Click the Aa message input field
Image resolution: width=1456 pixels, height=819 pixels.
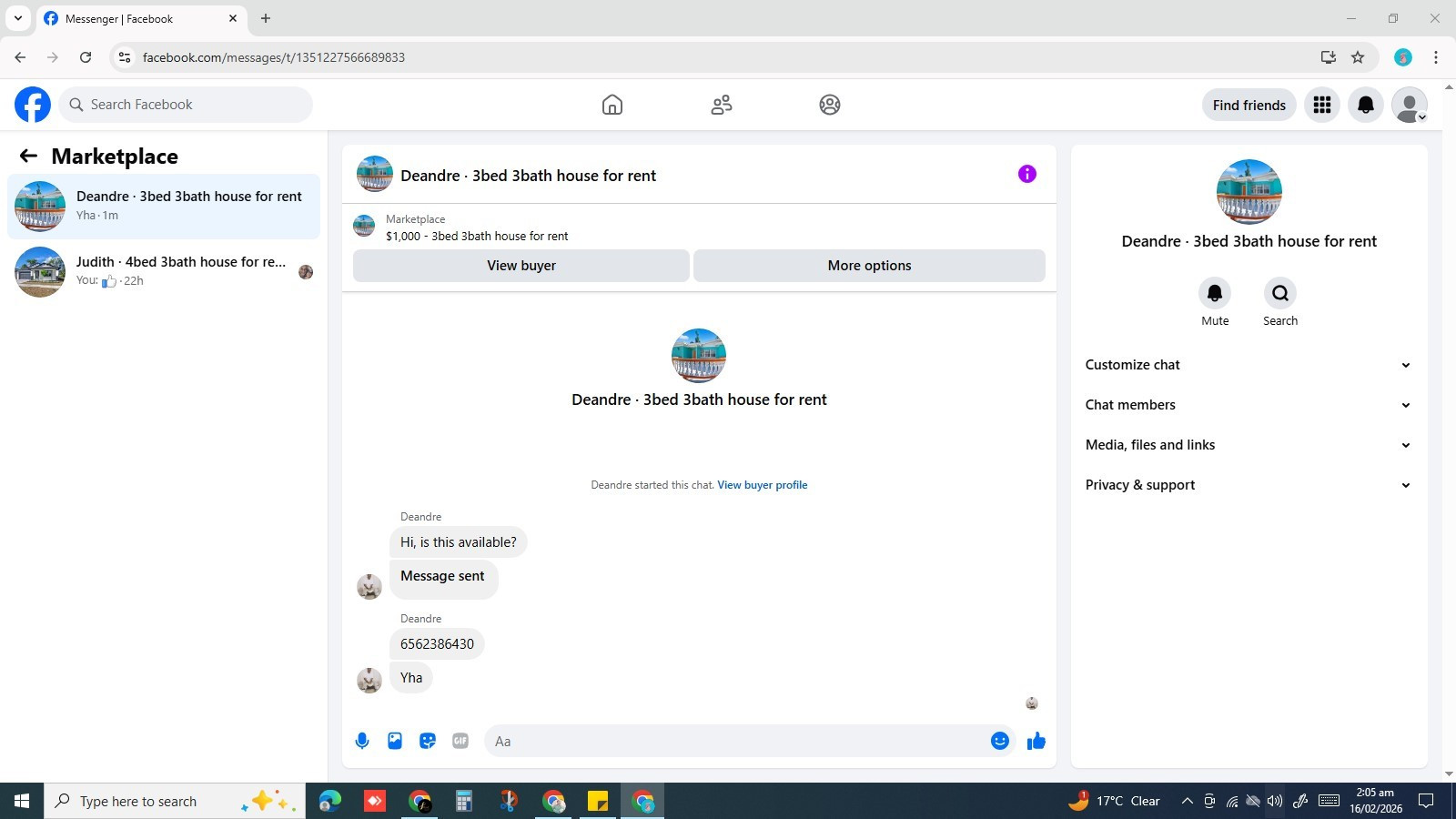[737, 741]
